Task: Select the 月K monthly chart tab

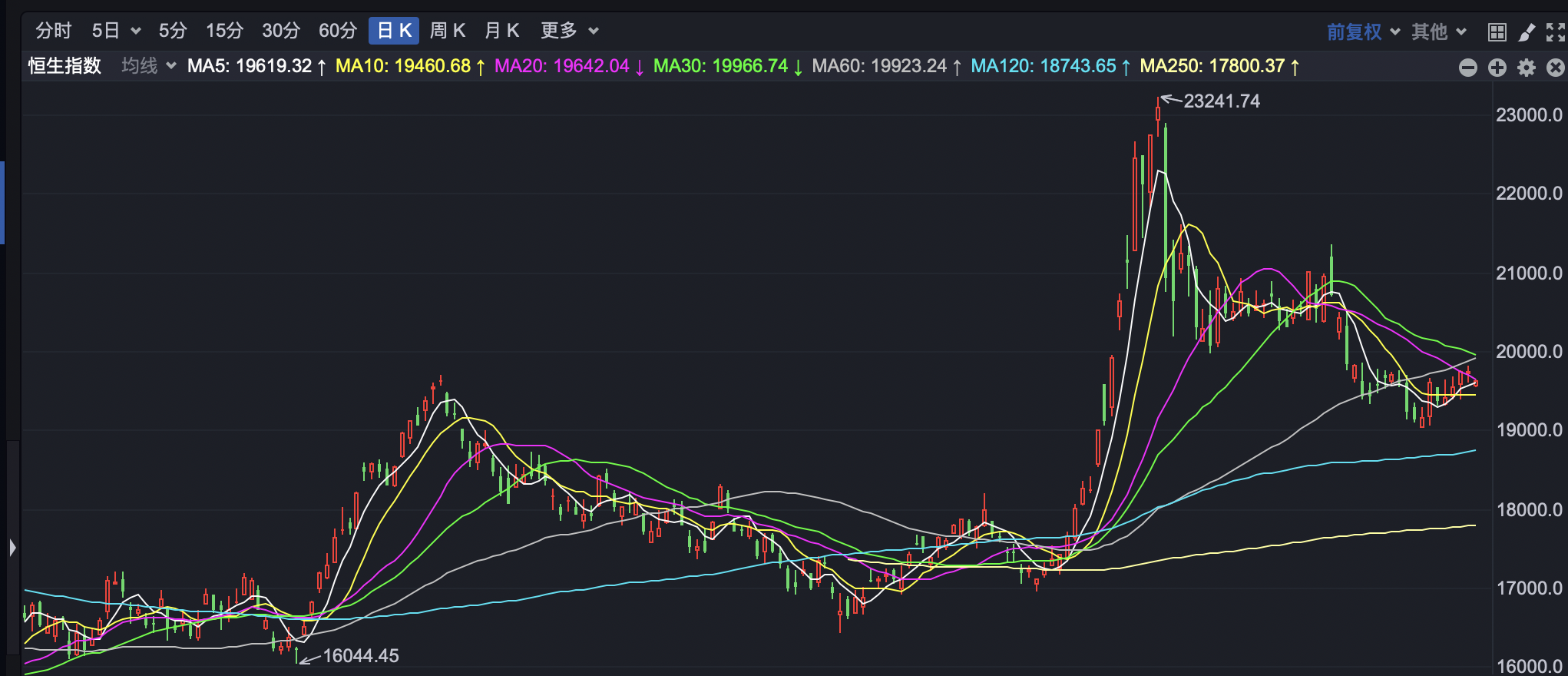Action: click(x=502, y=31)
